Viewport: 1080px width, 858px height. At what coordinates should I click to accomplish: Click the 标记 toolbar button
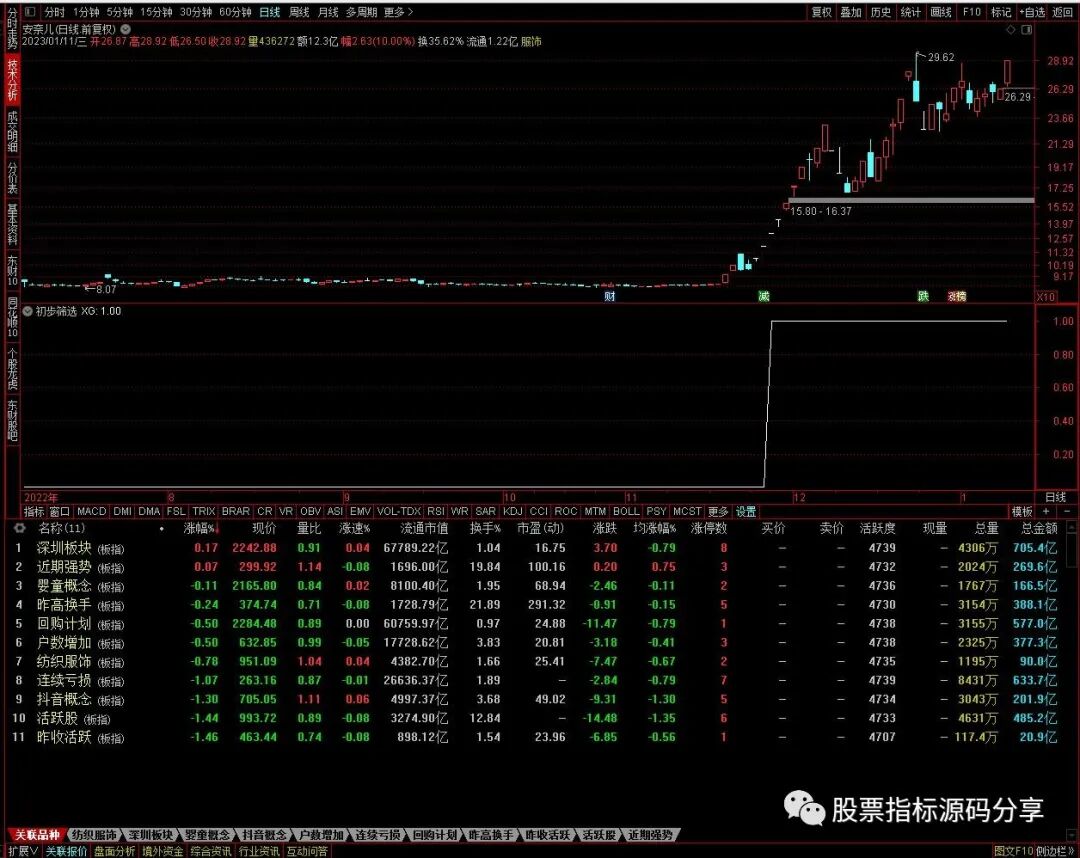pos(1001,12)
